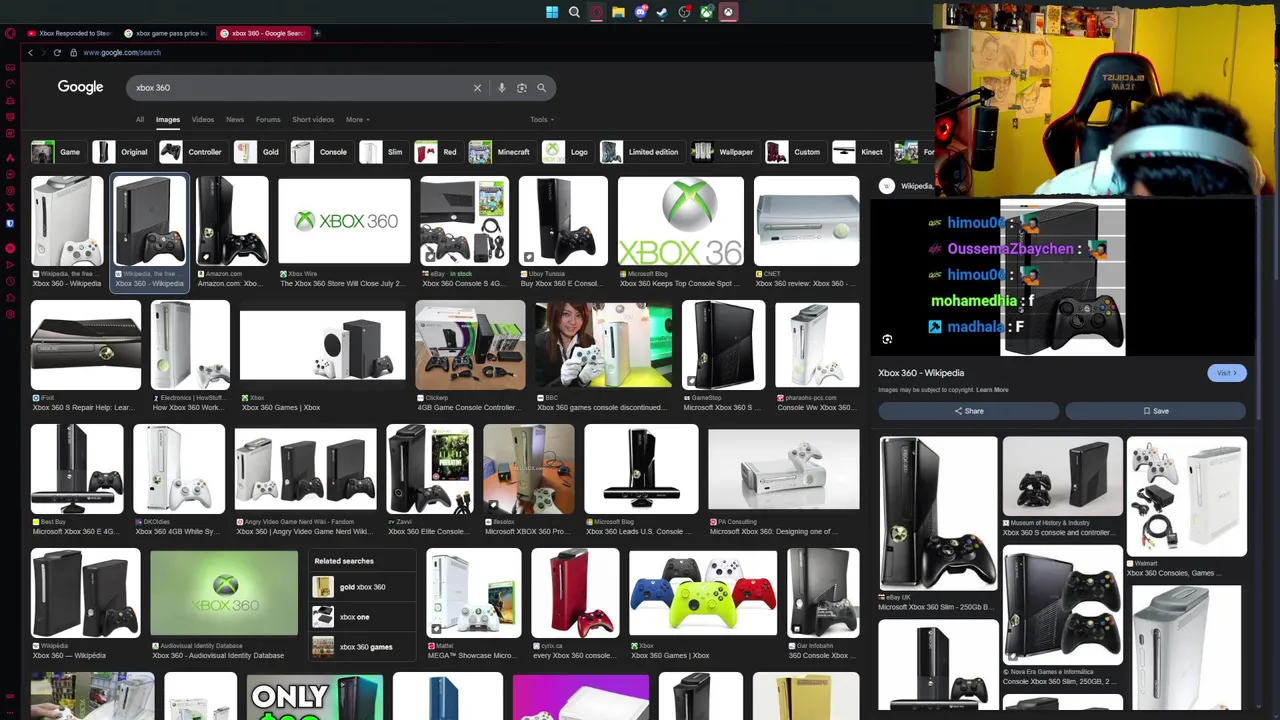Open the BBC 'Xbox 360 games console discontinued' thumbnail
Image resolution: width=1280 pixels, height=720 pixels.
603,345
